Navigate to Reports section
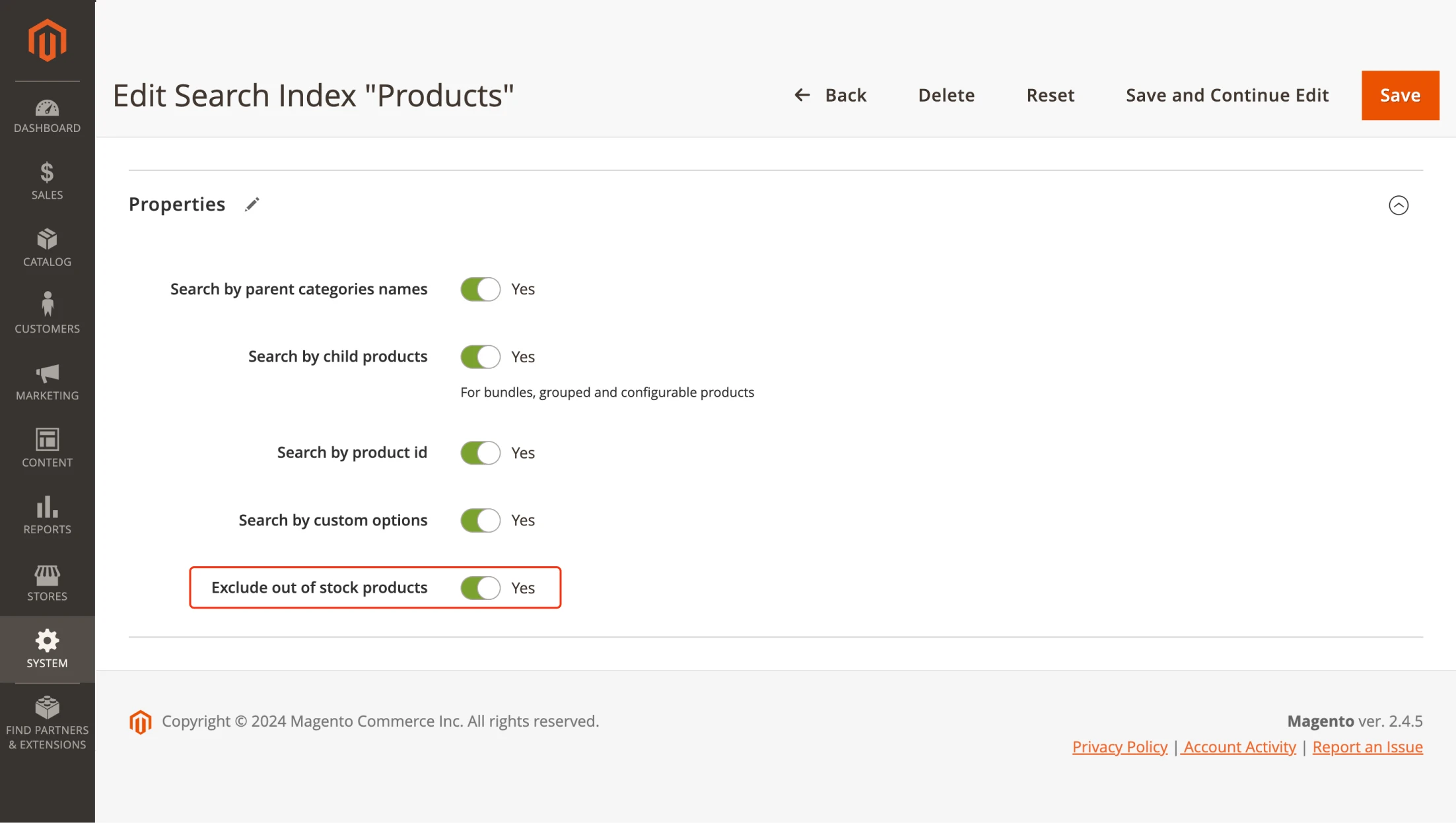The width and height of the screenshot is (1456, 823). (46, 513)
